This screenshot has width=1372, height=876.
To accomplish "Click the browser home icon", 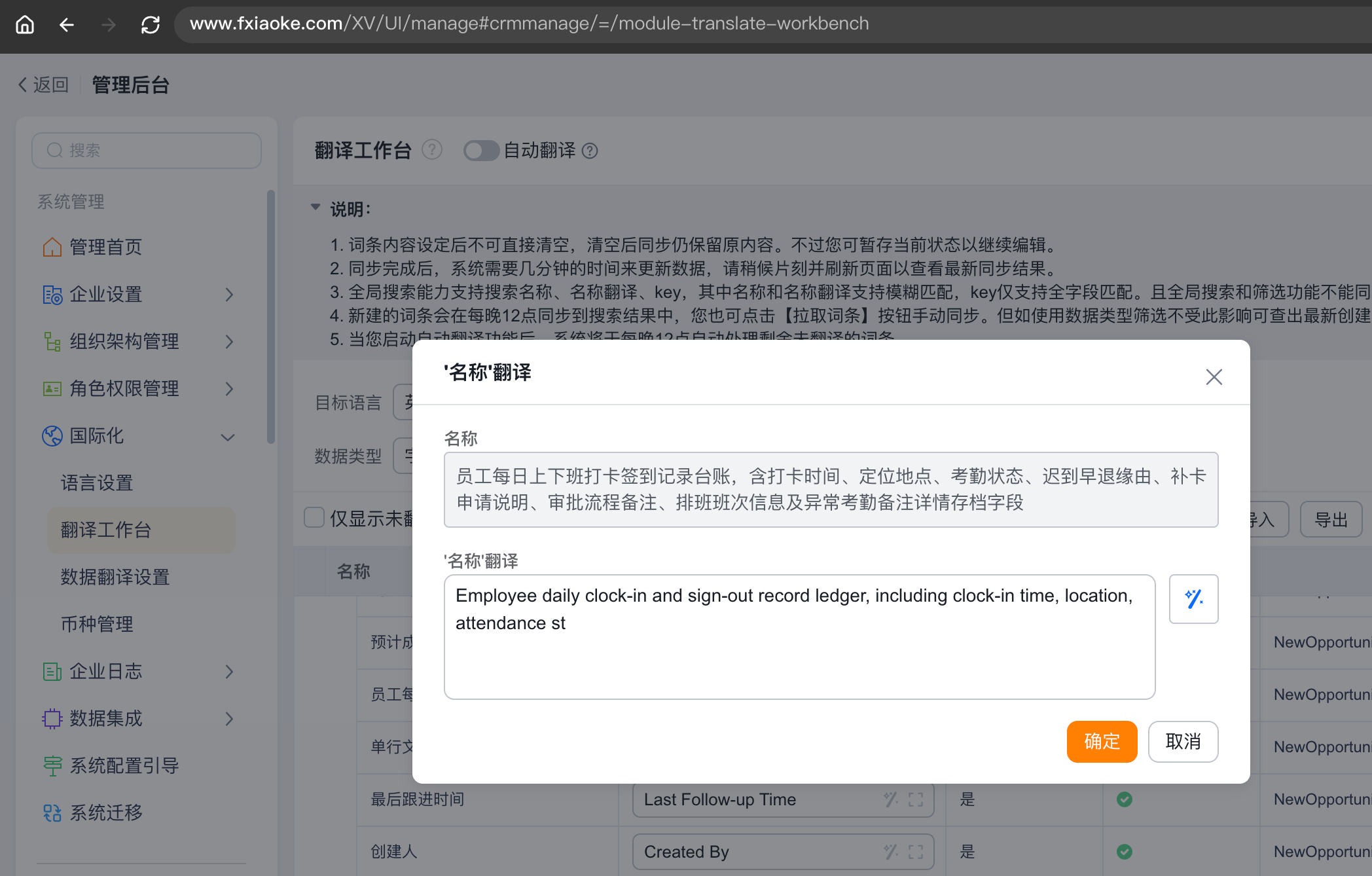I will pyautogui.click(x=25, y=24).
